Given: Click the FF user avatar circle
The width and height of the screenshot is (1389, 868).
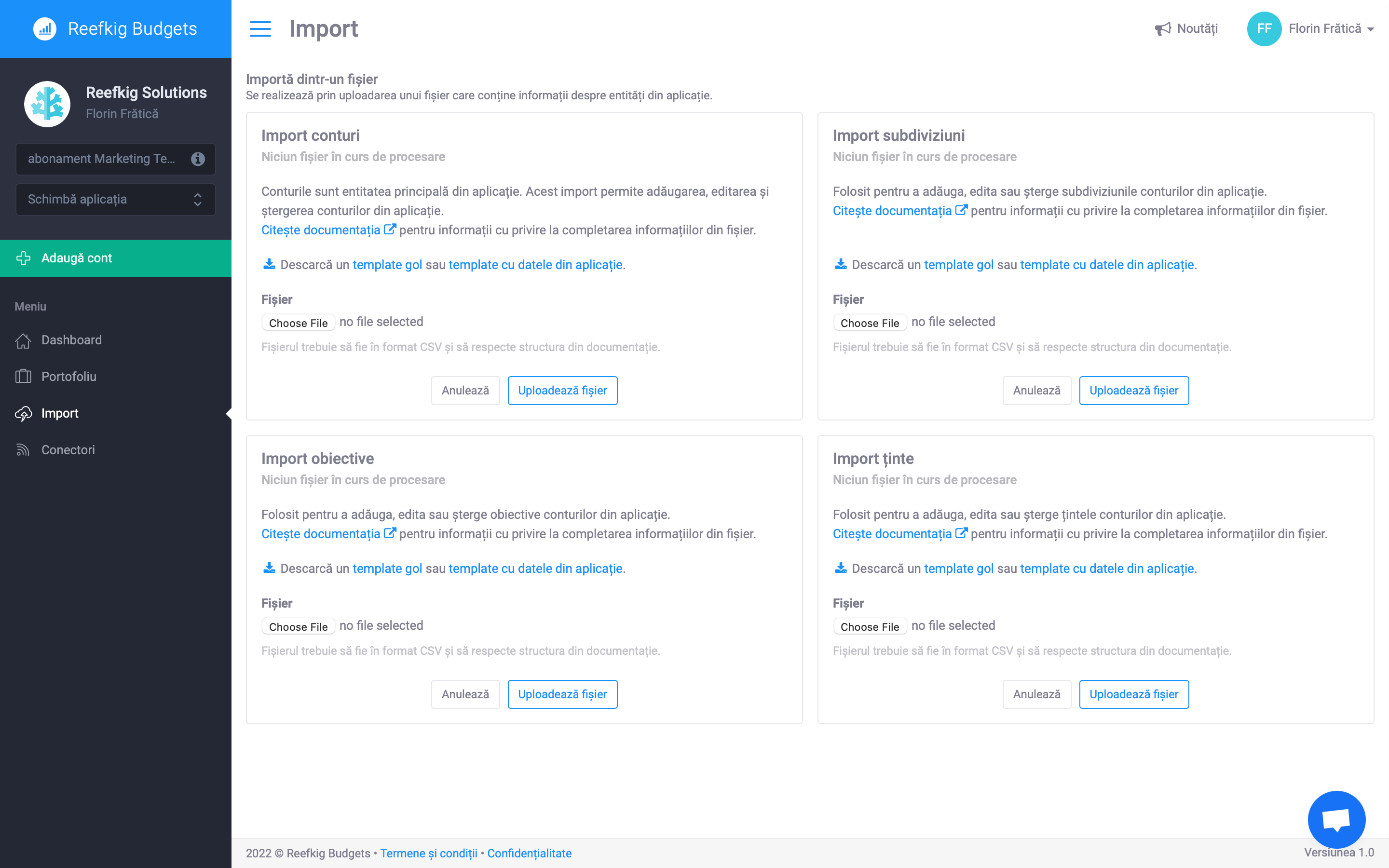Looking at the screenshot, I should coord(1263,29).
